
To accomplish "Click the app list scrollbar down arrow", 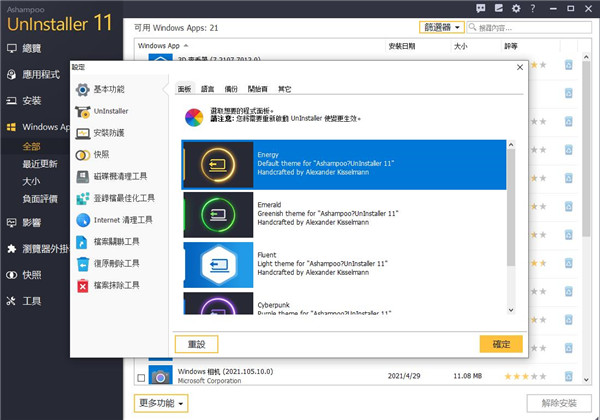I will pyautogui.click(x=586, y=379).
